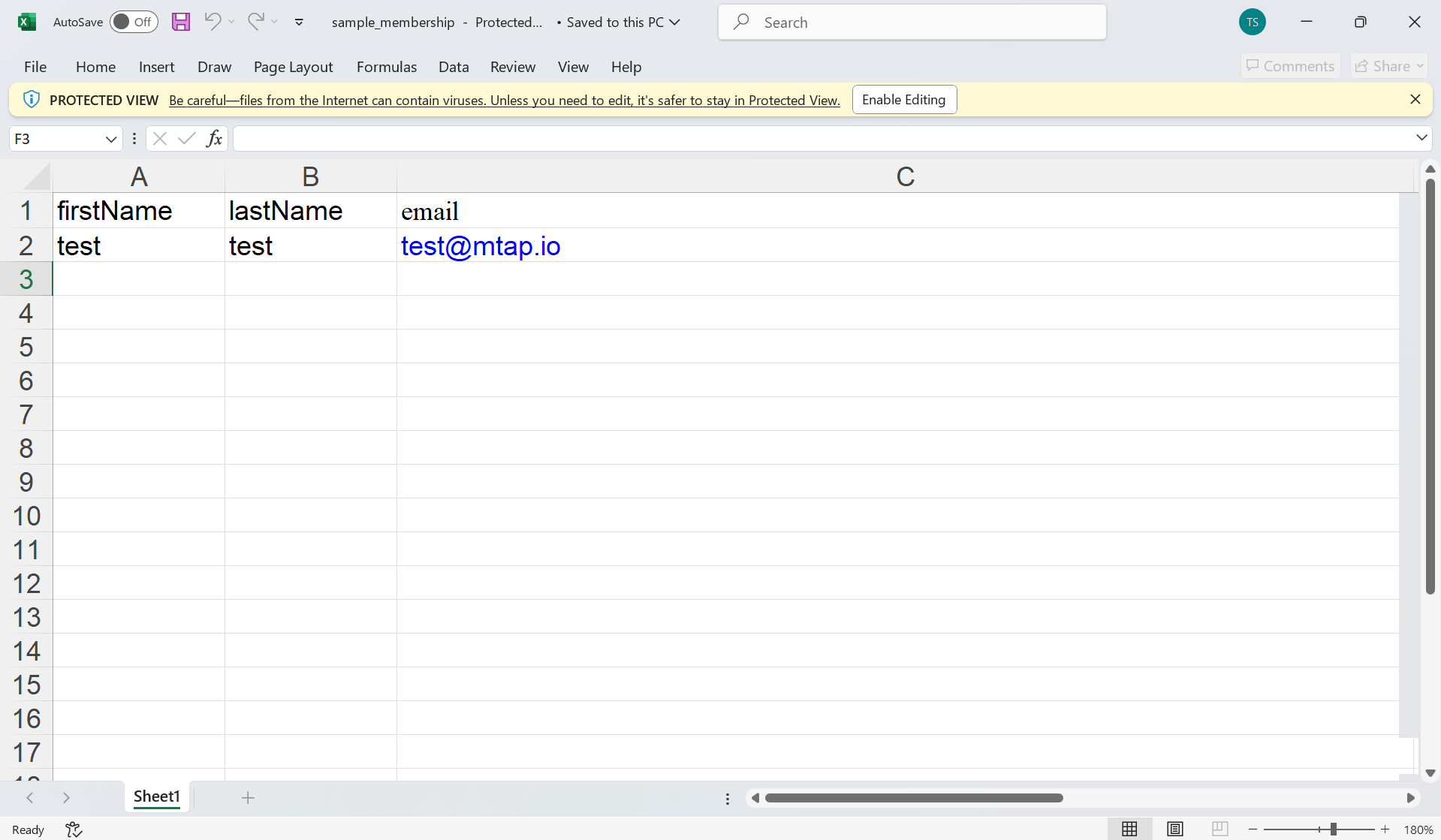The image size is (1441, 840).
Task: Open the Formulas ribbon tab
Action: (386, 67)
